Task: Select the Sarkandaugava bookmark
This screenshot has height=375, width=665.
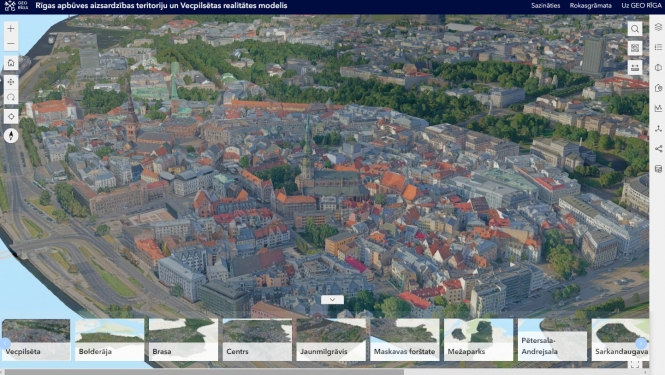Action: click(620, 340)
